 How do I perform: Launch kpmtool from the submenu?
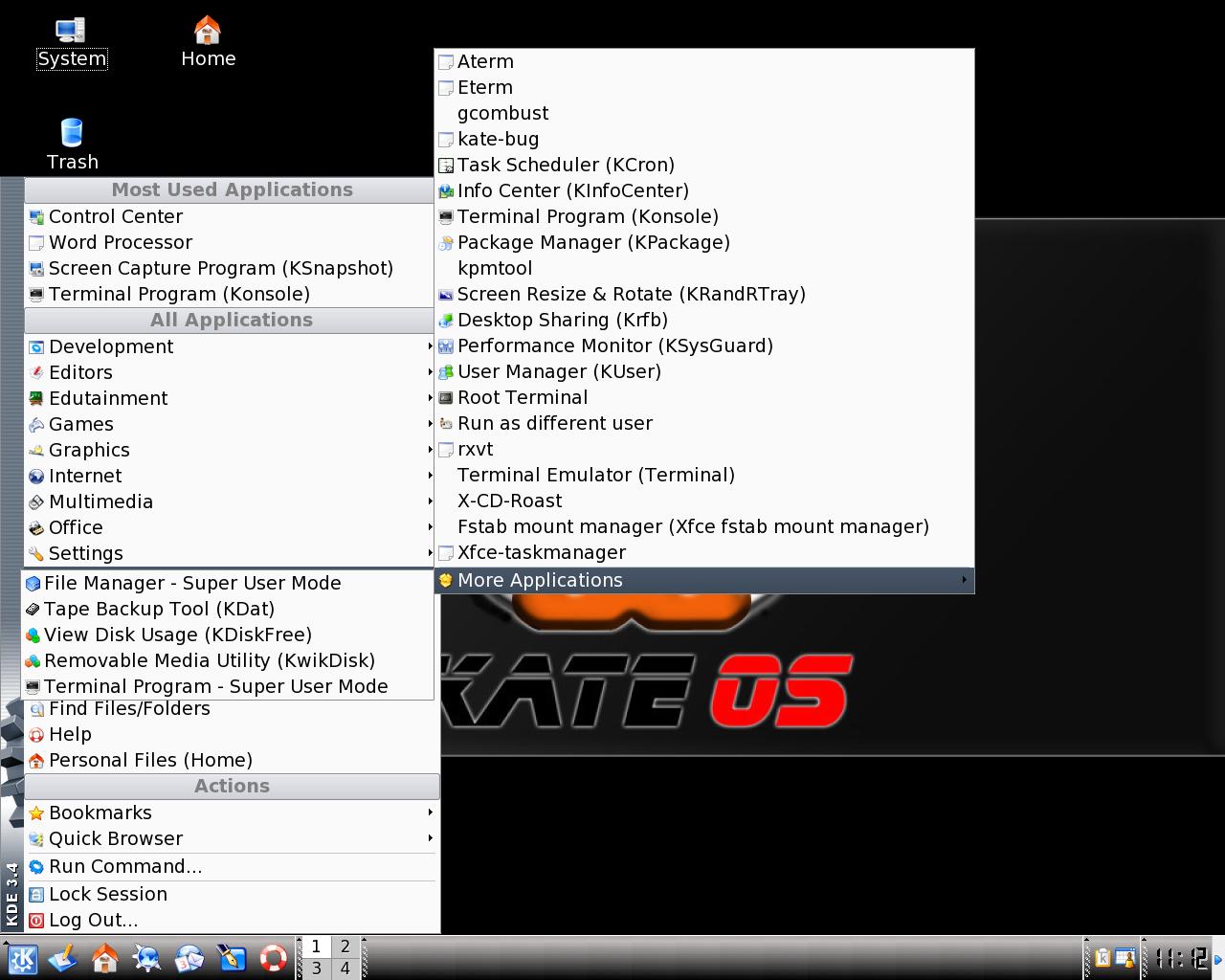(x=703, y=269)
